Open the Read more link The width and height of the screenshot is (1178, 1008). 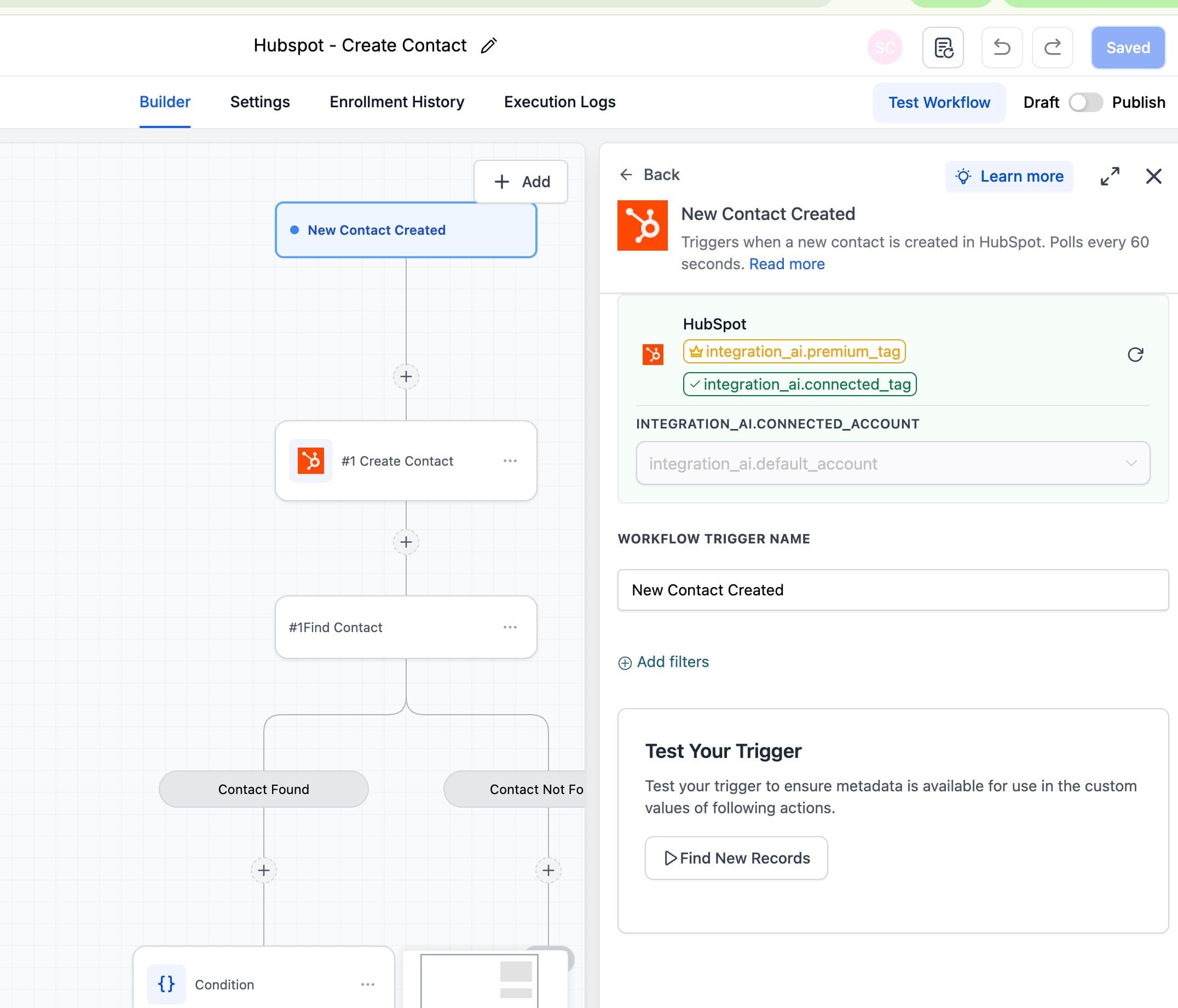[787, 264]
